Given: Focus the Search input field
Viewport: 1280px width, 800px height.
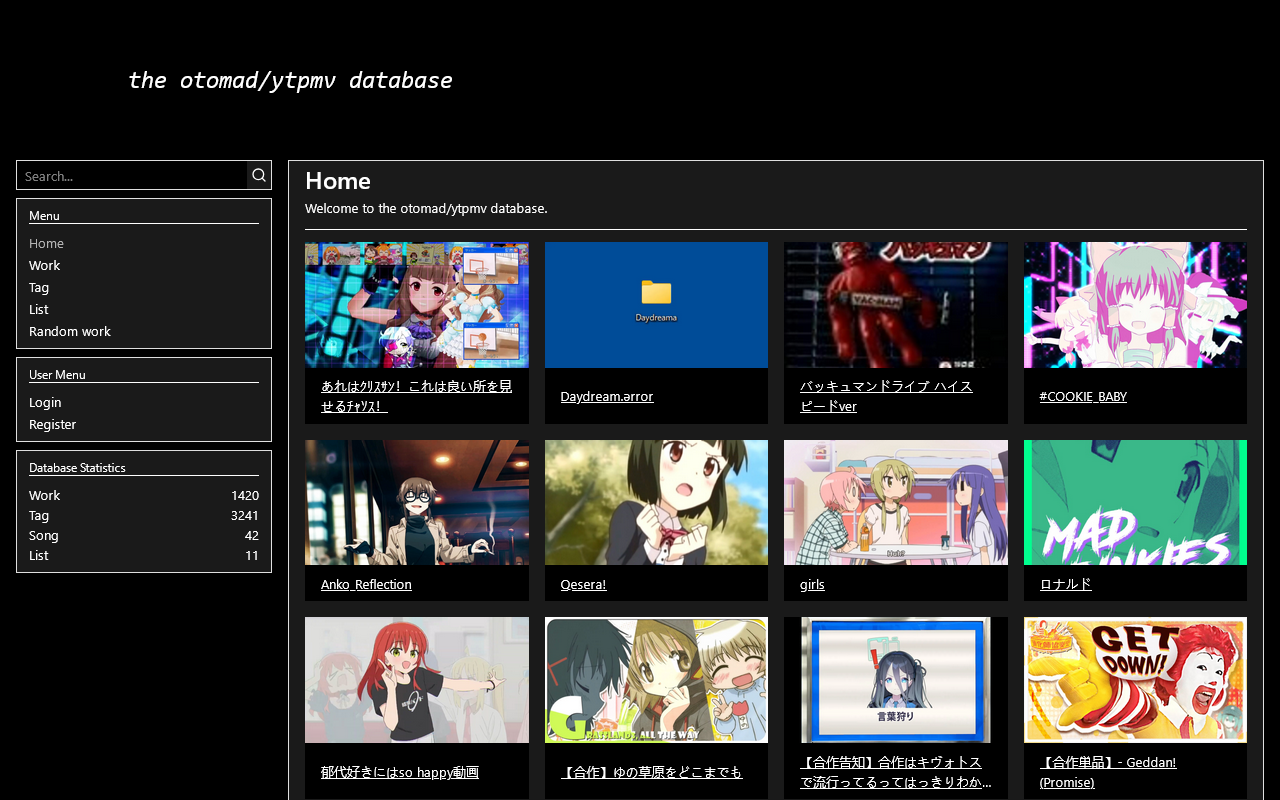Looking at the screenshot, I should pyautogui.click(x=132, y=175).
